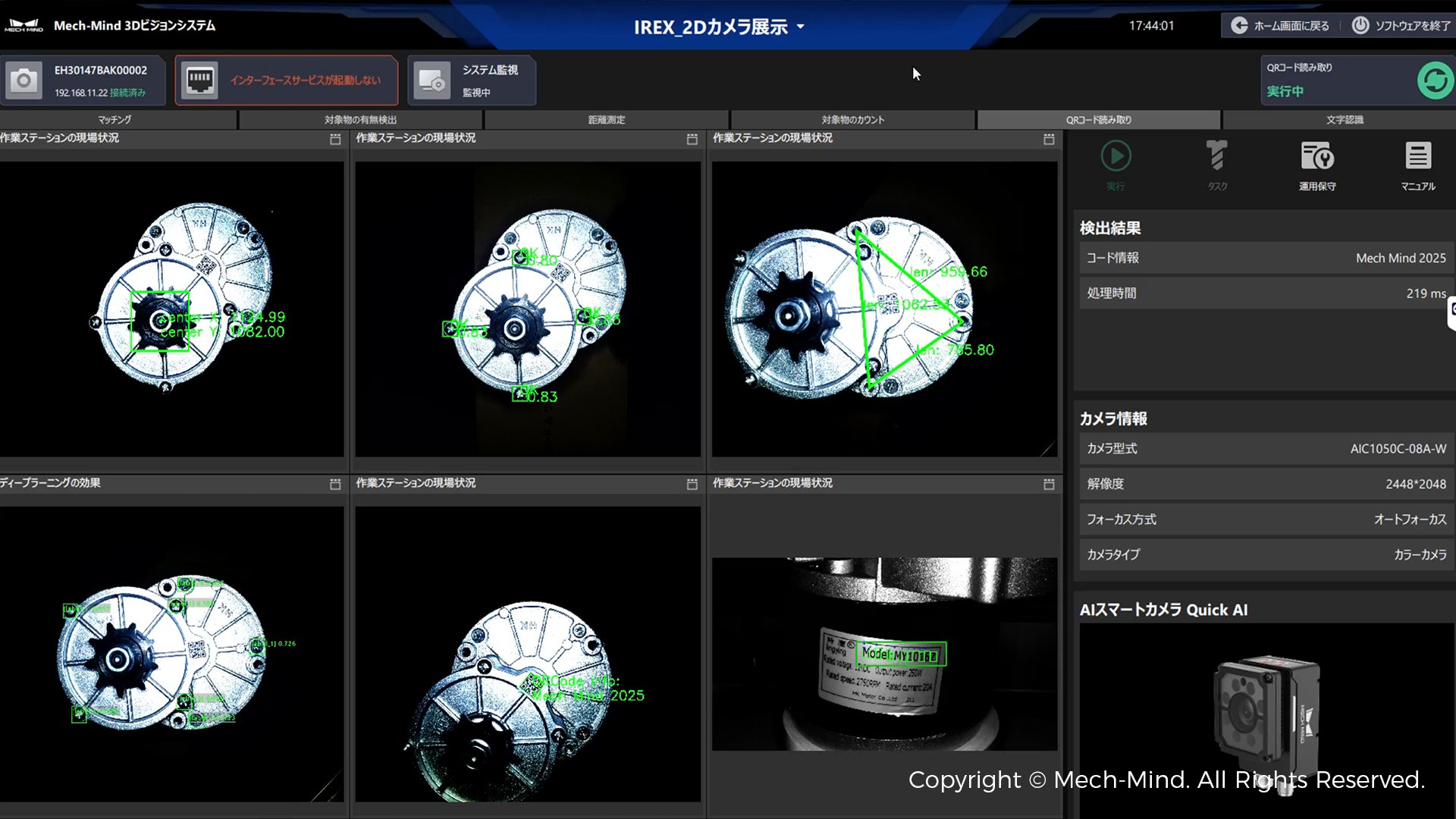Toggle the snapshot icon on first 作業ステーションの現場状況 panel
The height and width of the screenshot is (819, 1456).
pos(337,140)
